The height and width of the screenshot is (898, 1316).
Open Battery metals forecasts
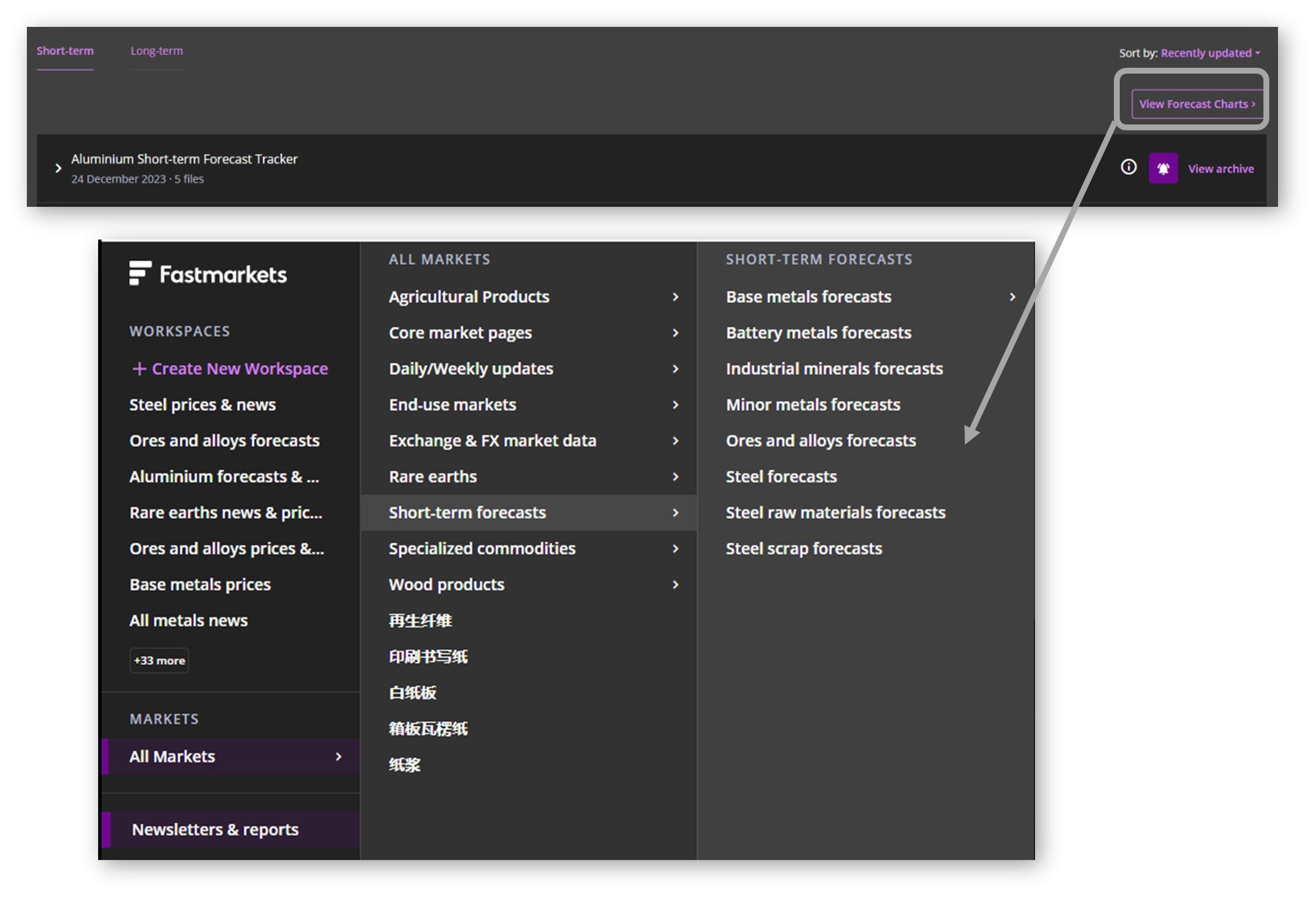coord(818,333)
